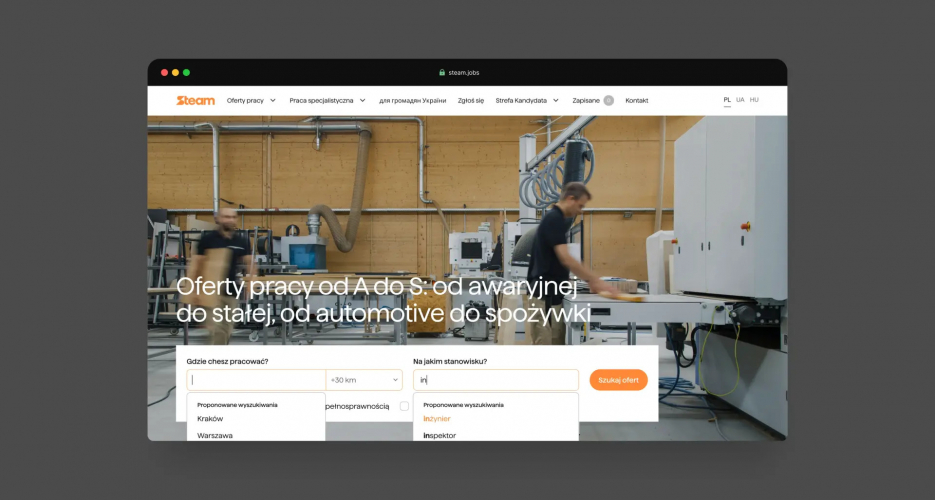Open the Zapisane saved offers
Image resolution: width=935 pixels, height=500 pixels.
tap(586, 101)
